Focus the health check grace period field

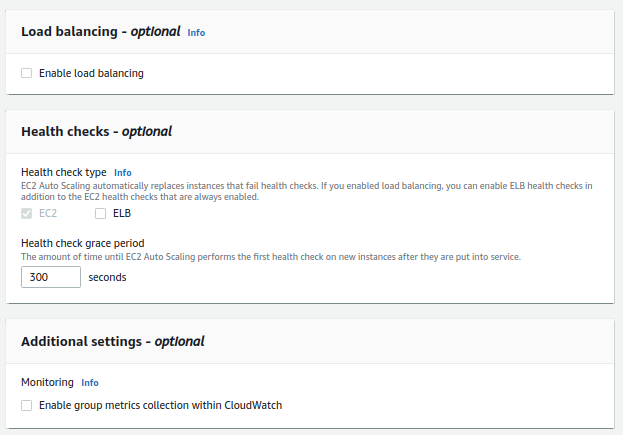click(51, 277)
